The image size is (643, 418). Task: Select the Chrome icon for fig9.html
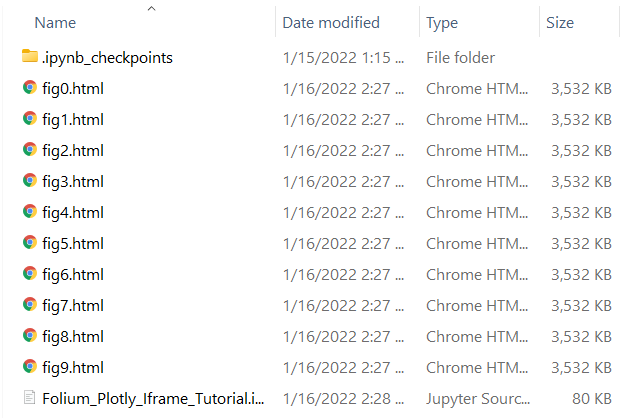tap(29, 367)
